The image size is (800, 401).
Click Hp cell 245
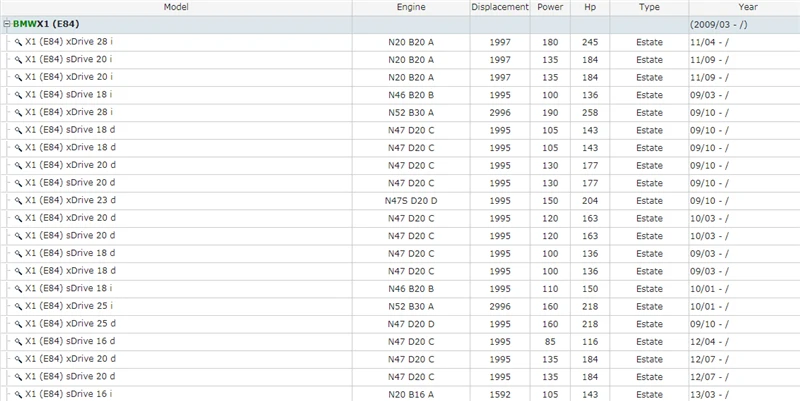pos(590,43)
